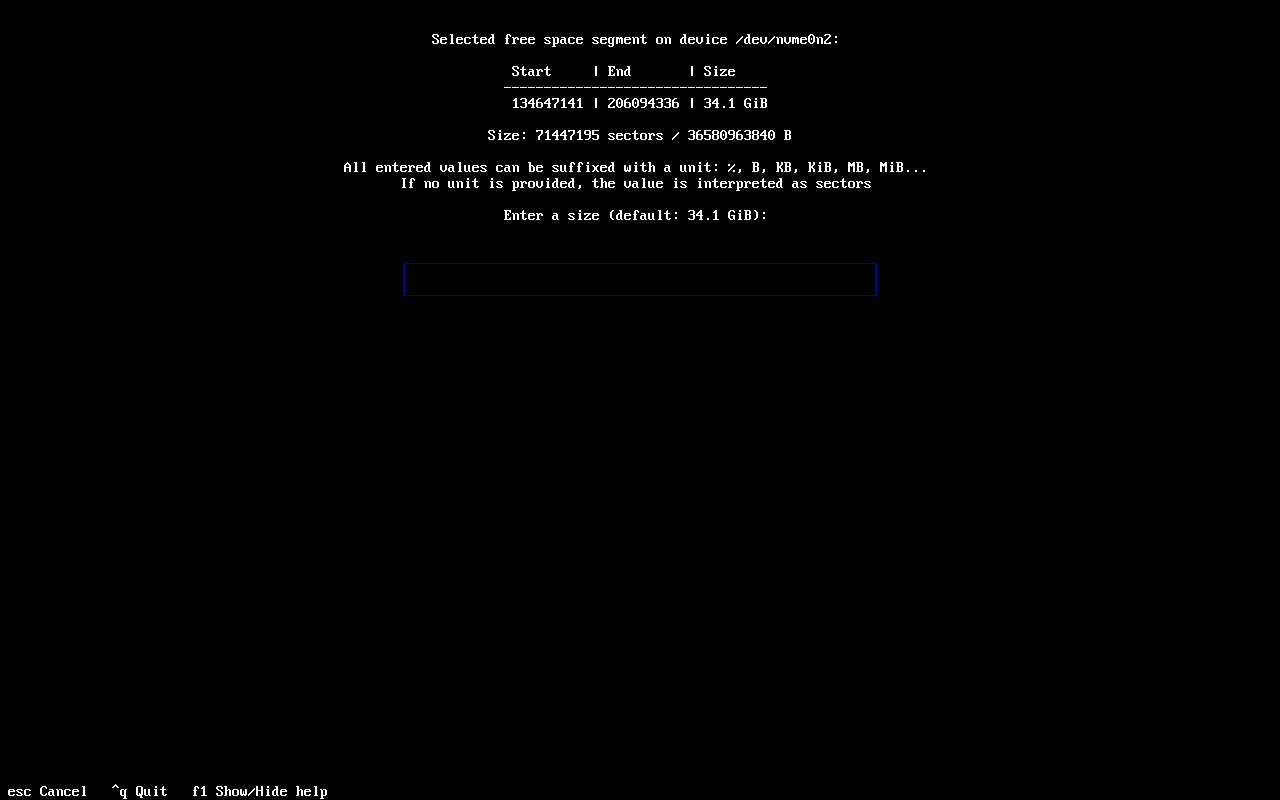Click the 'All entered values can be suffixed' line
The image size is (1280, 800).
click(x=636, y=167)
